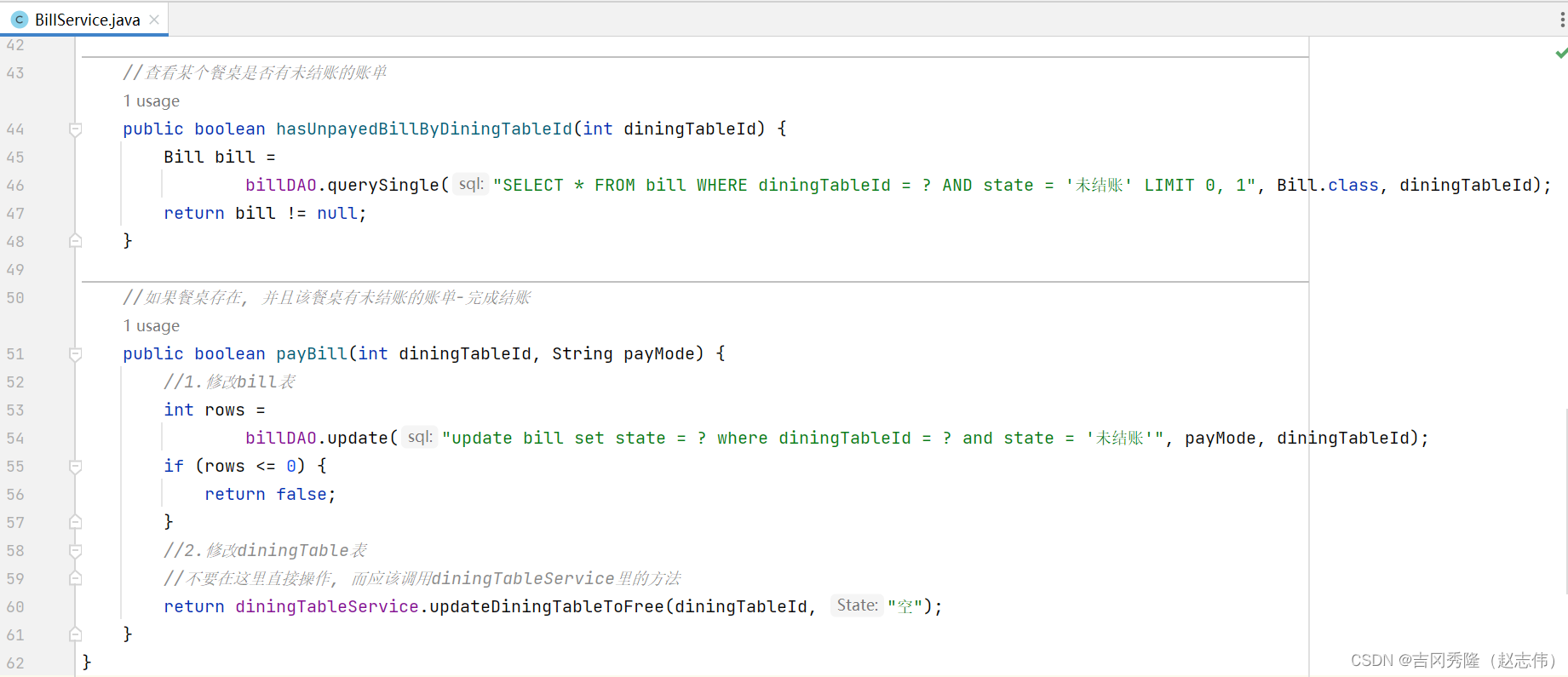Click the comment on line 43
The width and height of the screenshot is (1568, 677).
pos(255,72)
